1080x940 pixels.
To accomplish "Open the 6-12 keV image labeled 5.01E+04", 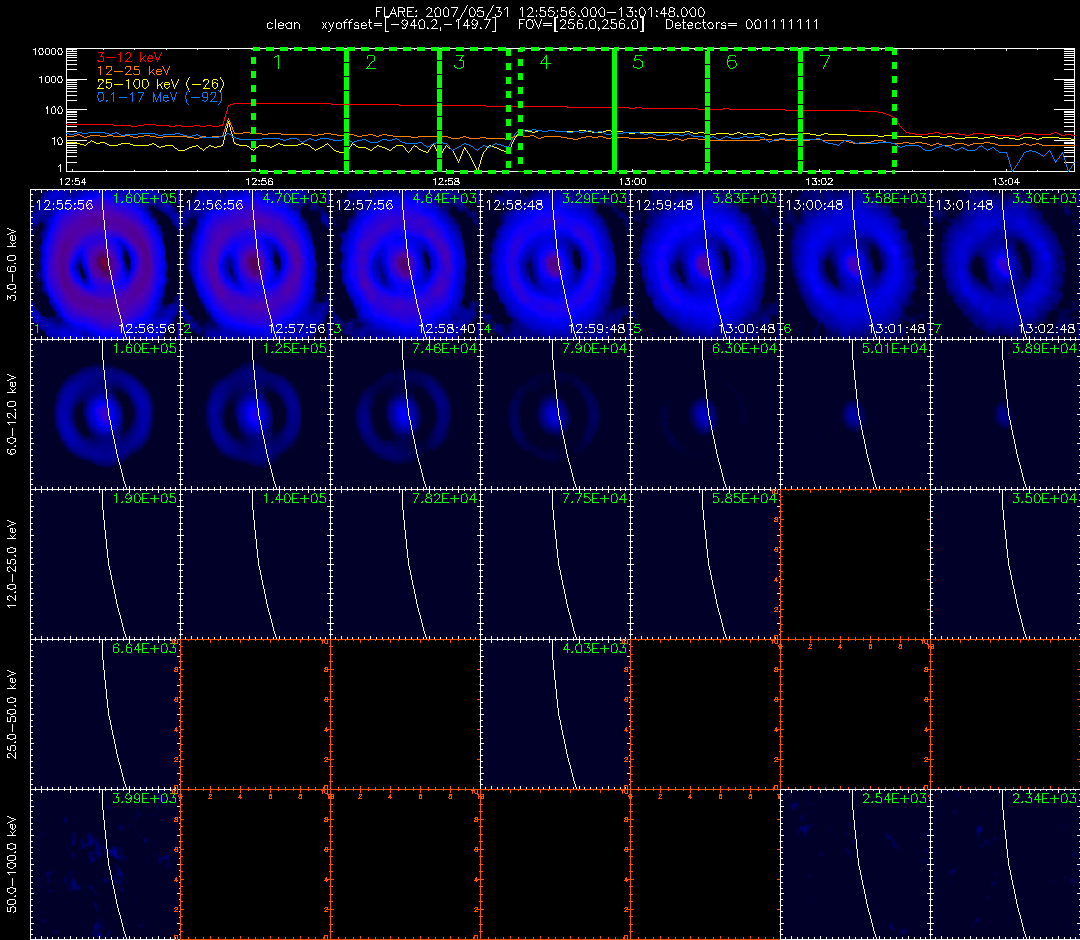I will click(855, 415).
